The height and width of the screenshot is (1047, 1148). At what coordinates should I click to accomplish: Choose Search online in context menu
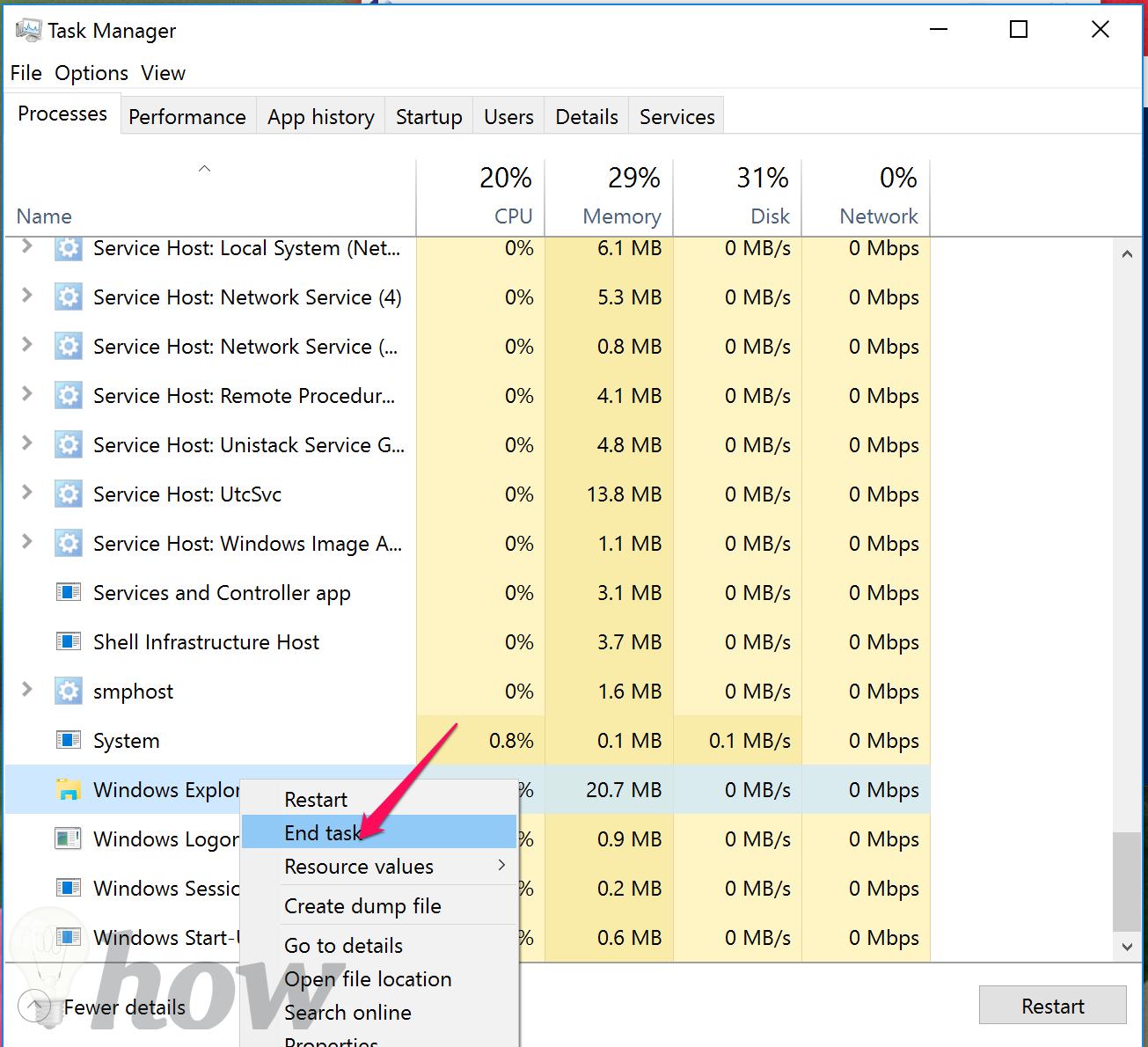(x=379, y=1012)
